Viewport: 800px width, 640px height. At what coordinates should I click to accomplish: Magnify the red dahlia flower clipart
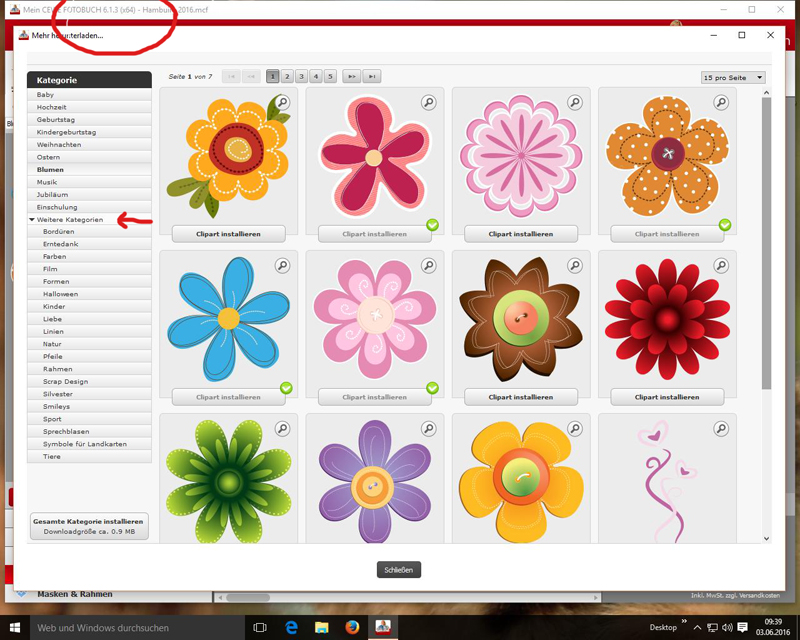point(721,265)
